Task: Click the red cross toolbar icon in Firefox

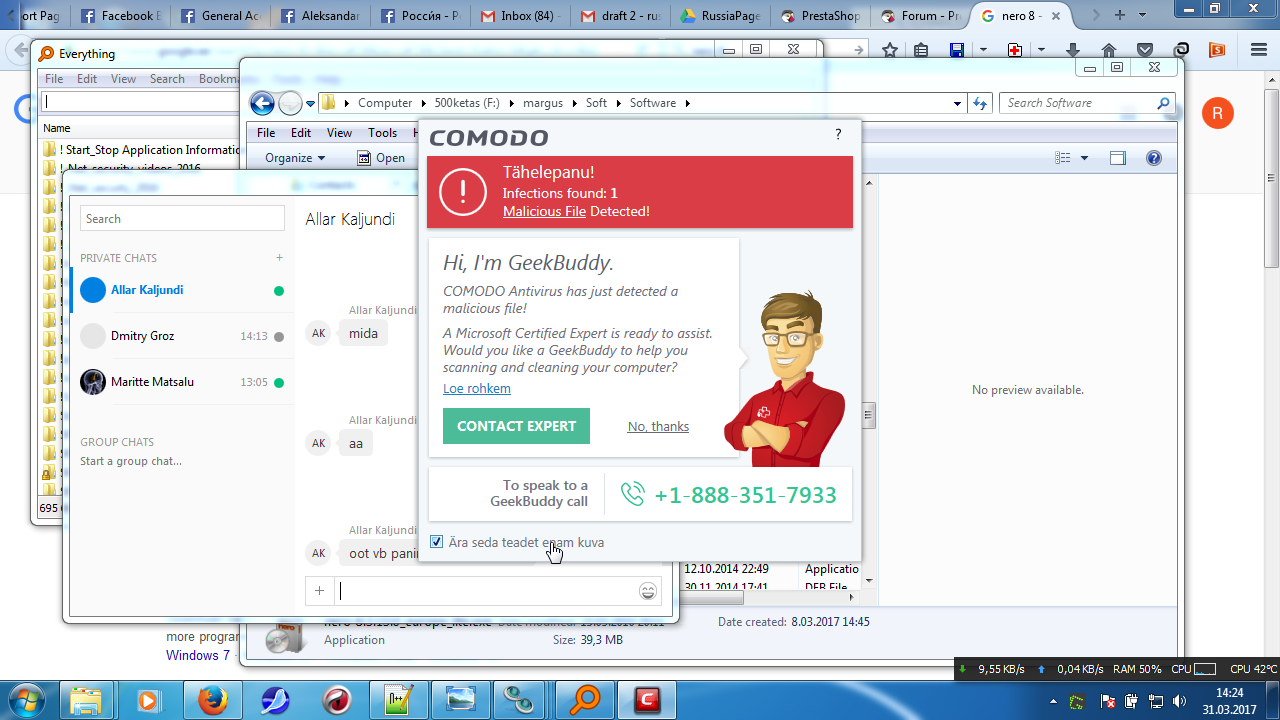Action: (x=1015, y=50)
